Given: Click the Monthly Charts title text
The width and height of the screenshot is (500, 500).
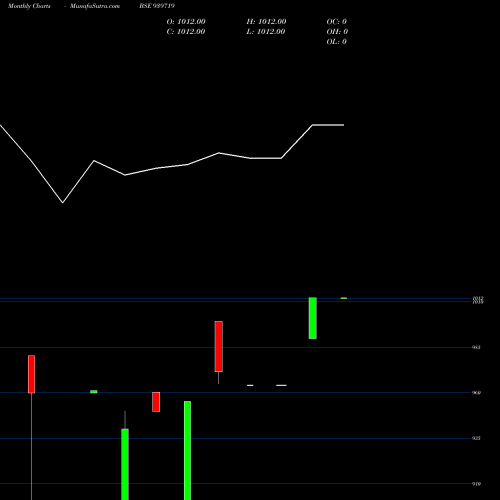Looking at the screenshot, I should (29, 6).
